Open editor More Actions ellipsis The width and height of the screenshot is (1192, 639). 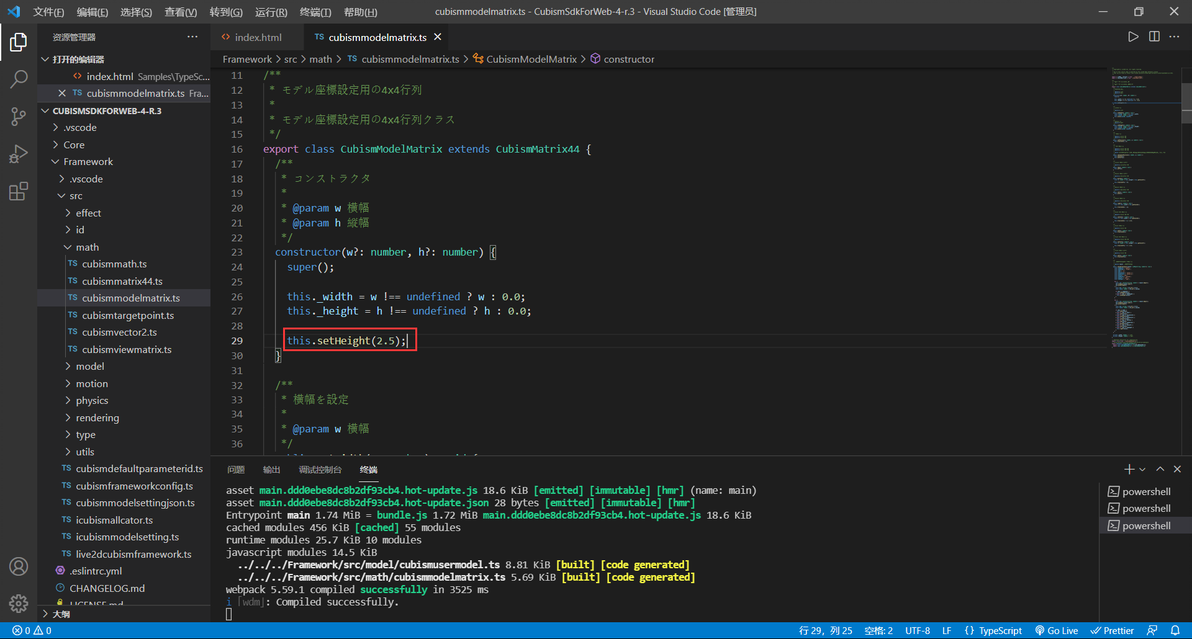1175,36
